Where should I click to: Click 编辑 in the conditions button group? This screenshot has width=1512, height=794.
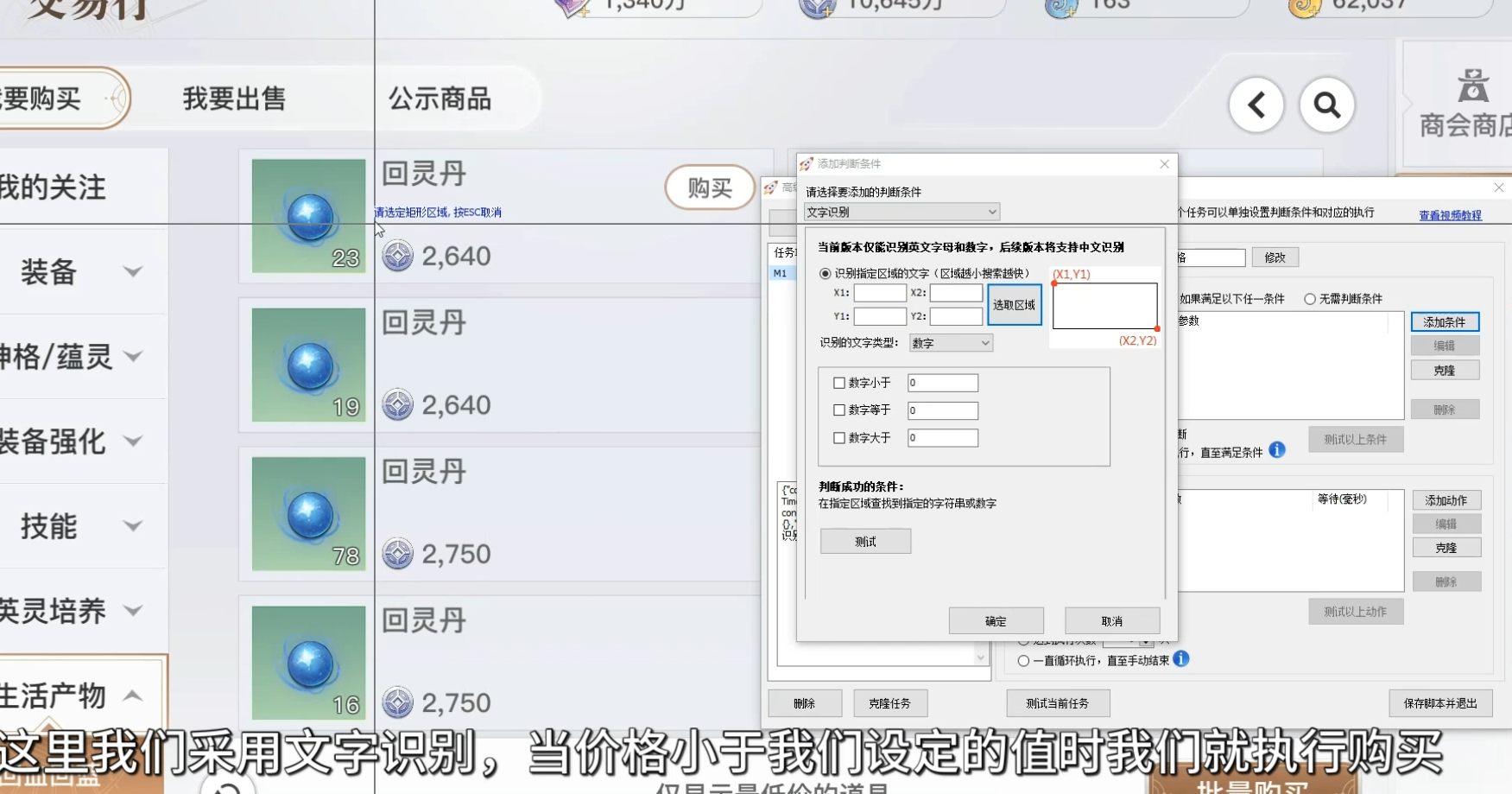(1445, 346)
